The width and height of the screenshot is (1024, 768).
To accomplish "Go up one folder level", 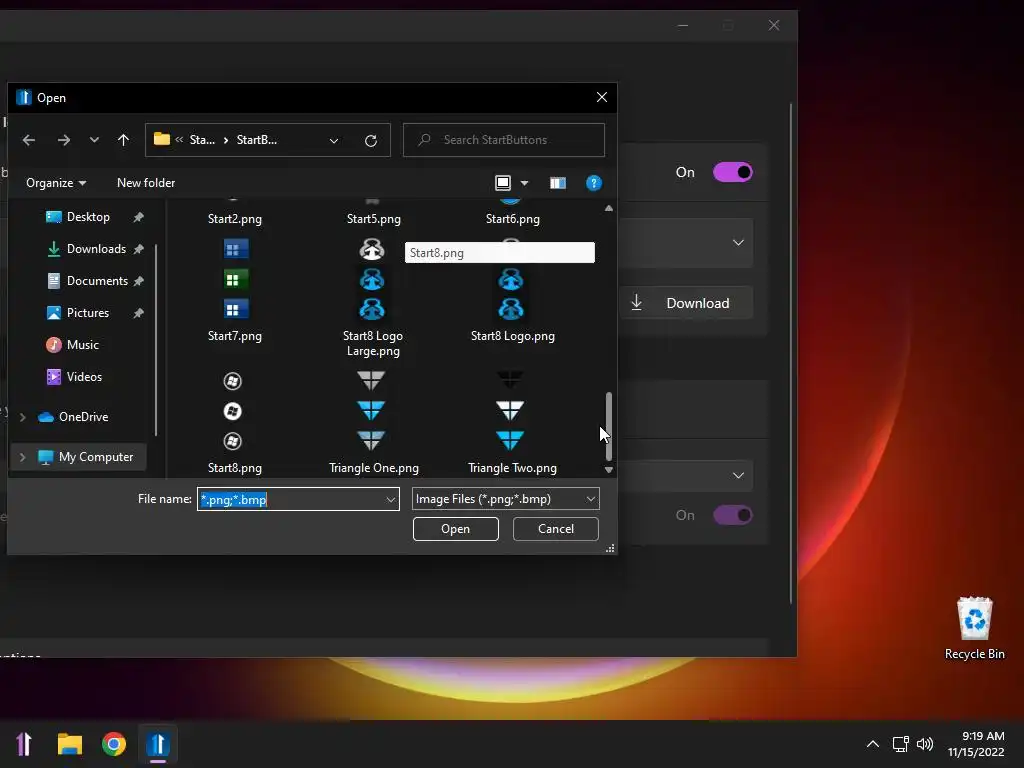I will (123, 140).
